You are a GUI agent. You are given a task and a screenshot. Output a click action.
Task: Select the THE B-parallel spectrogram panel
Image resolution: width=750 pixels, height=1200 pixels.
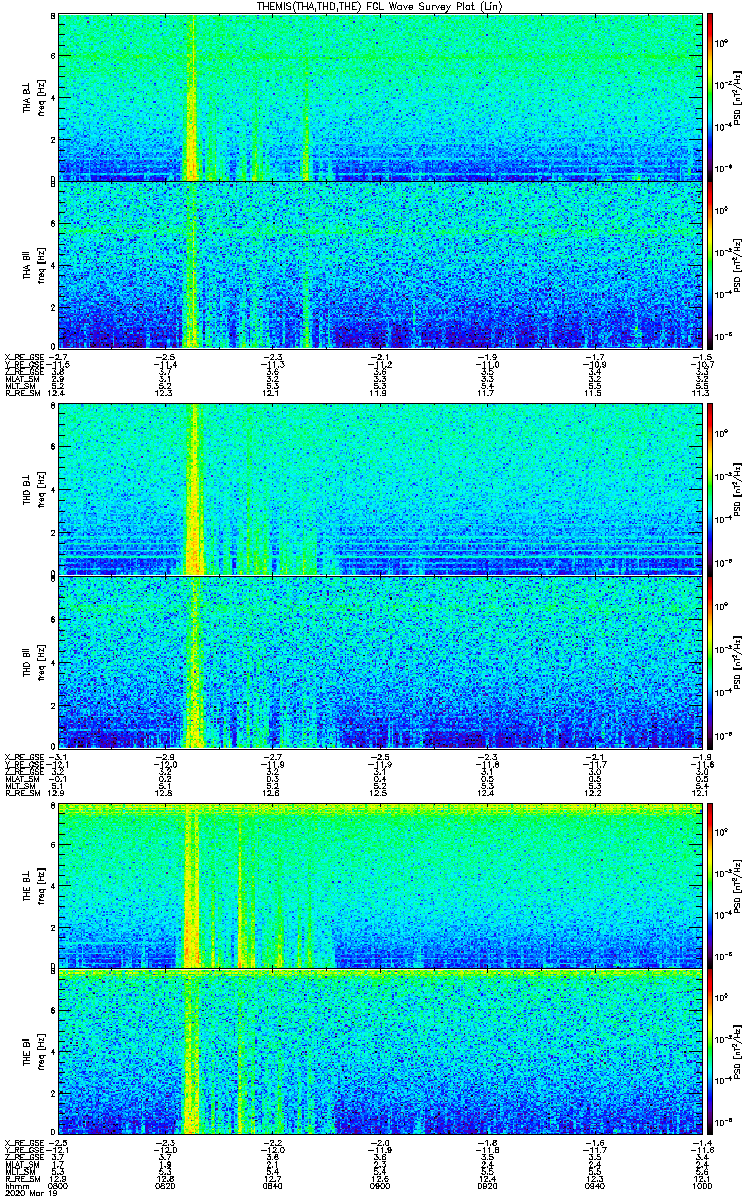(x=379, y=1053)
